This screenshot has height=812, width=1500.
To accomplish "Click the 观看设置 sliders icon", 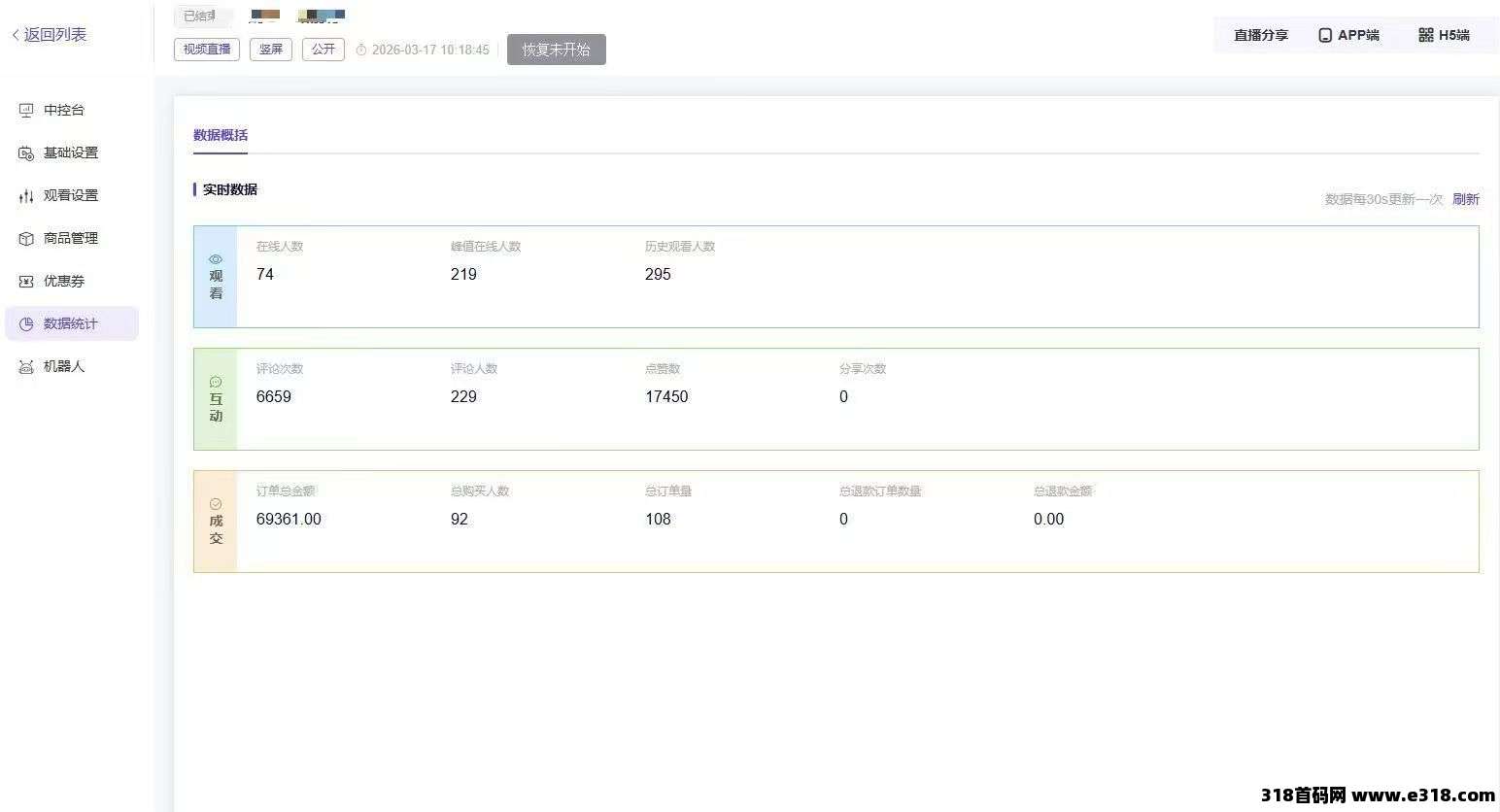I will click(26, 196).
